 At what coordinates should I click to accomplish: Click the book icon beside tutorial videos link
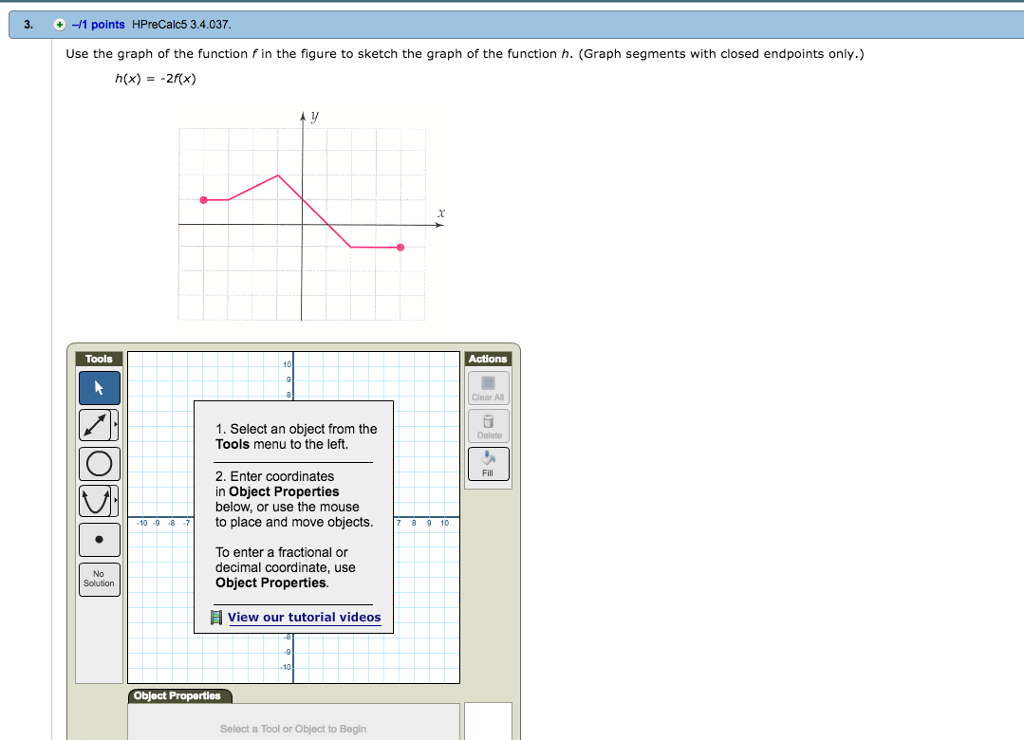tap(216, 617)
